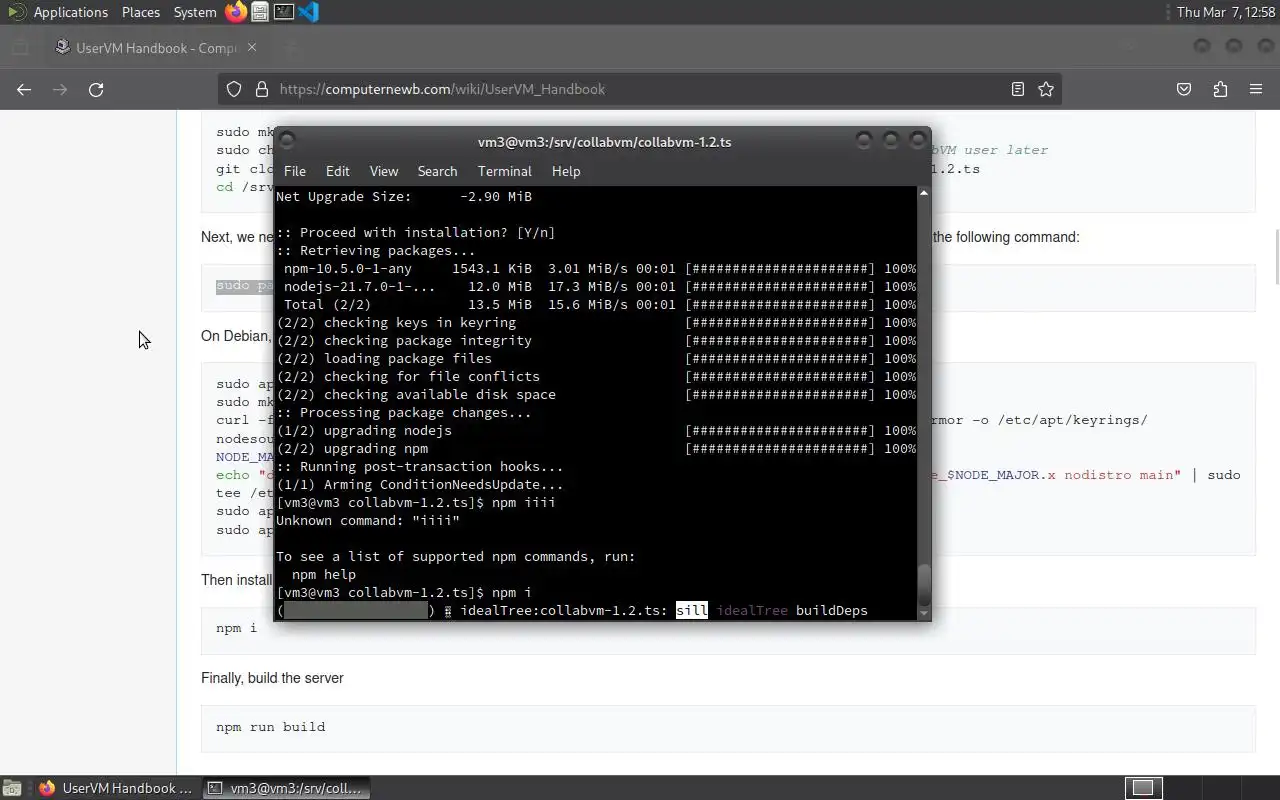
Task: Click terminal line 'Unknown command: "iiii"'
Action: (x=368, y=521)
